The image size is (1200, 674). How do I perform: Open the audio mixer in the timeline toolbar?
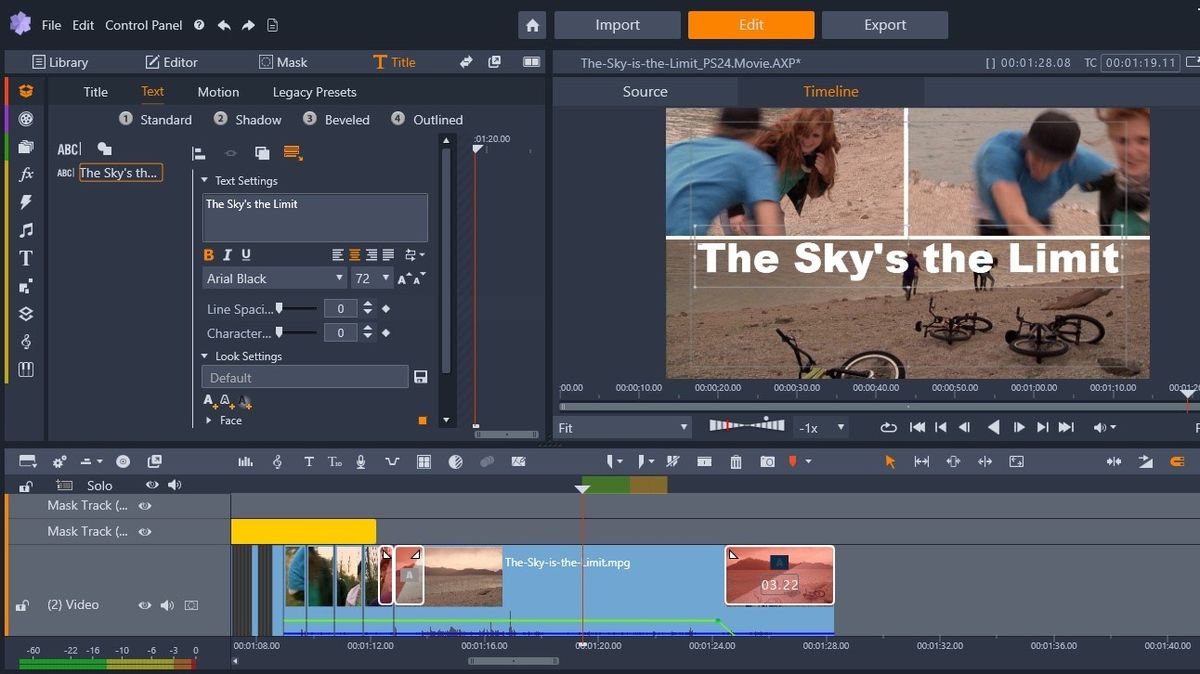point(245,462)
